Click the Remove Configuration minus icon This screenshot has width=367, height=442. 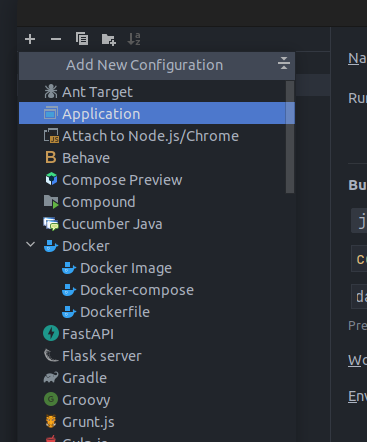tap(56, 39)
